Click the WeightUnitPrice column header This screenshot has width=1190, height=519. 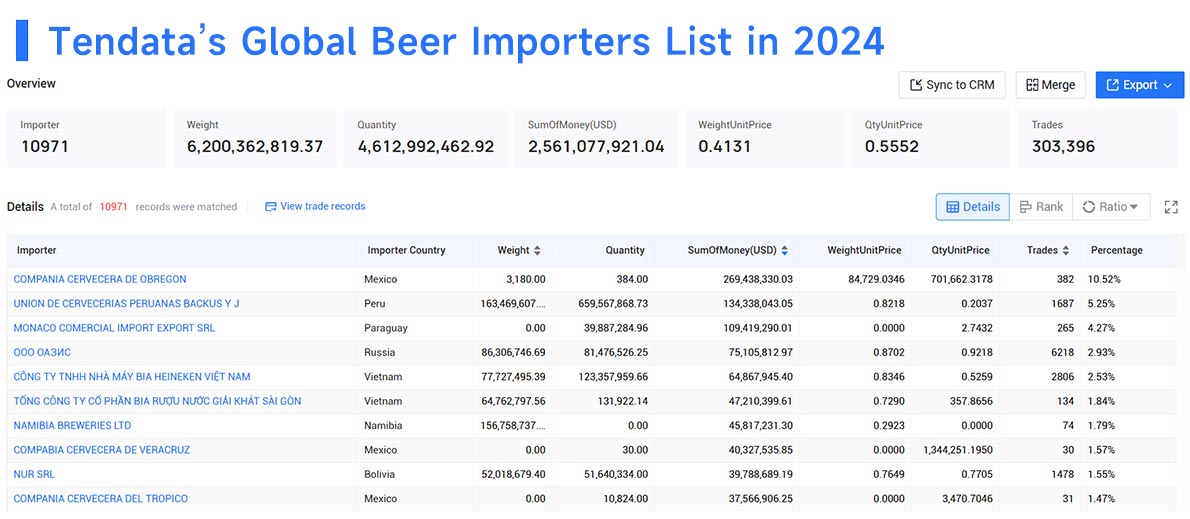(864, 250)
